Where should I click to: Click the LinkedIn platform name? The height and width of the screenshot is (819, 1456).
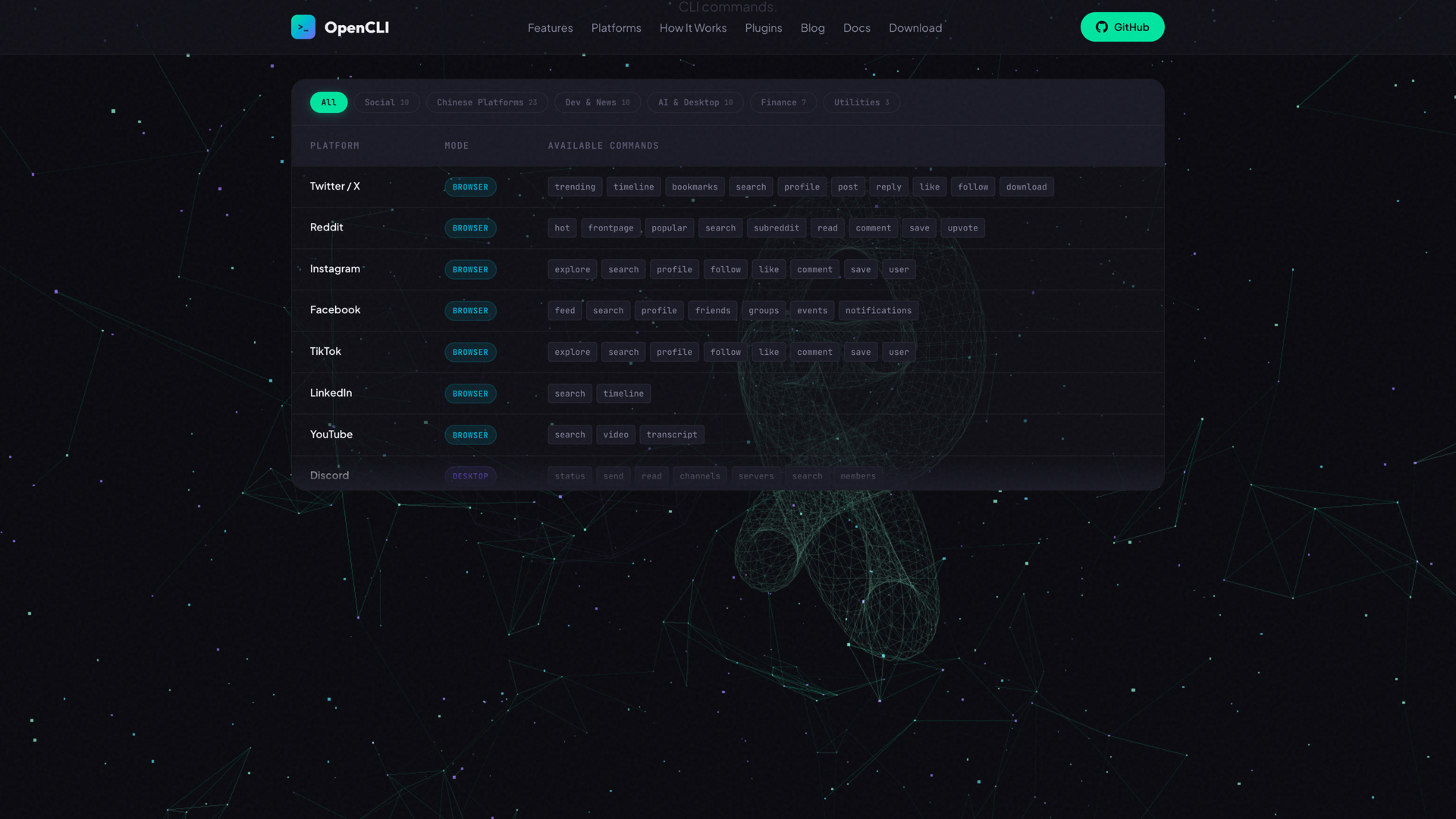(331, 393)
